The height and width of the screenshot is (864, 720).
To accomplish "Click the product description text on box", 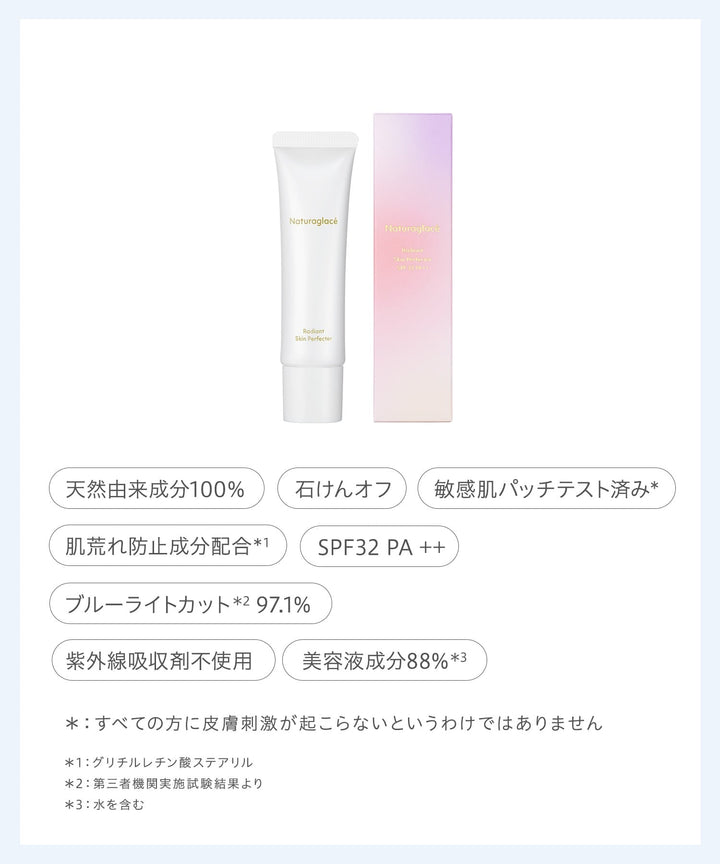I will coord(413,259).
